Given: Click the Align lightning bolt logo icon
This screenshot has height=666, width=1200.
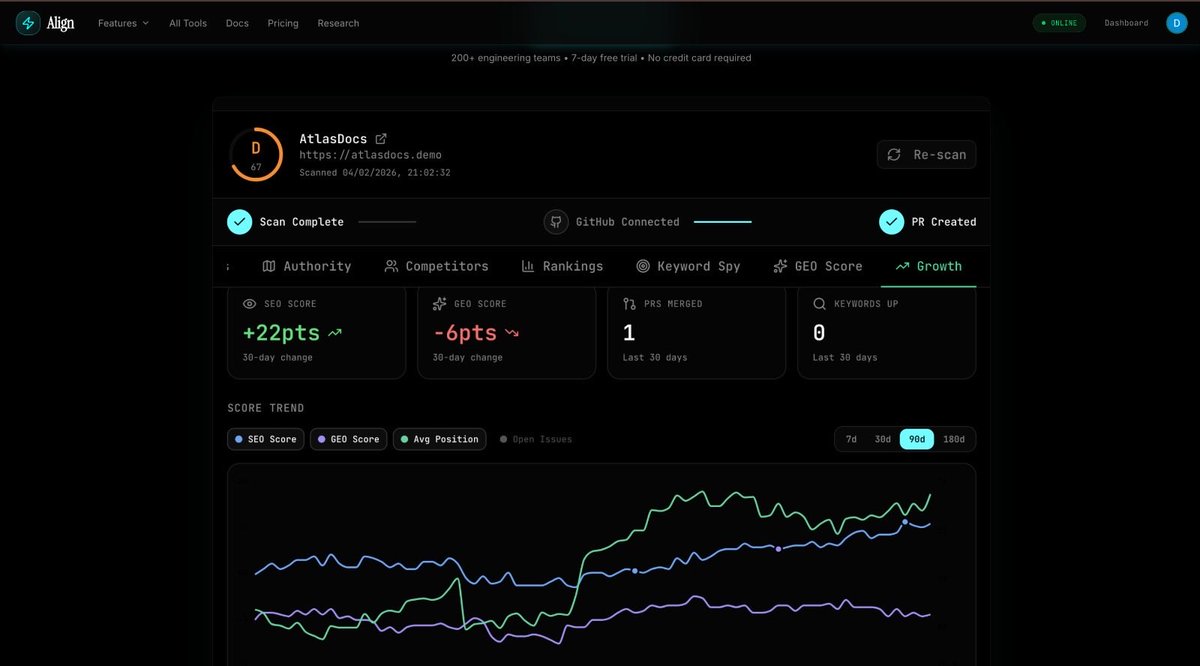Looking at the screenshot, I should pyautogui.click(x=28, y=23).
